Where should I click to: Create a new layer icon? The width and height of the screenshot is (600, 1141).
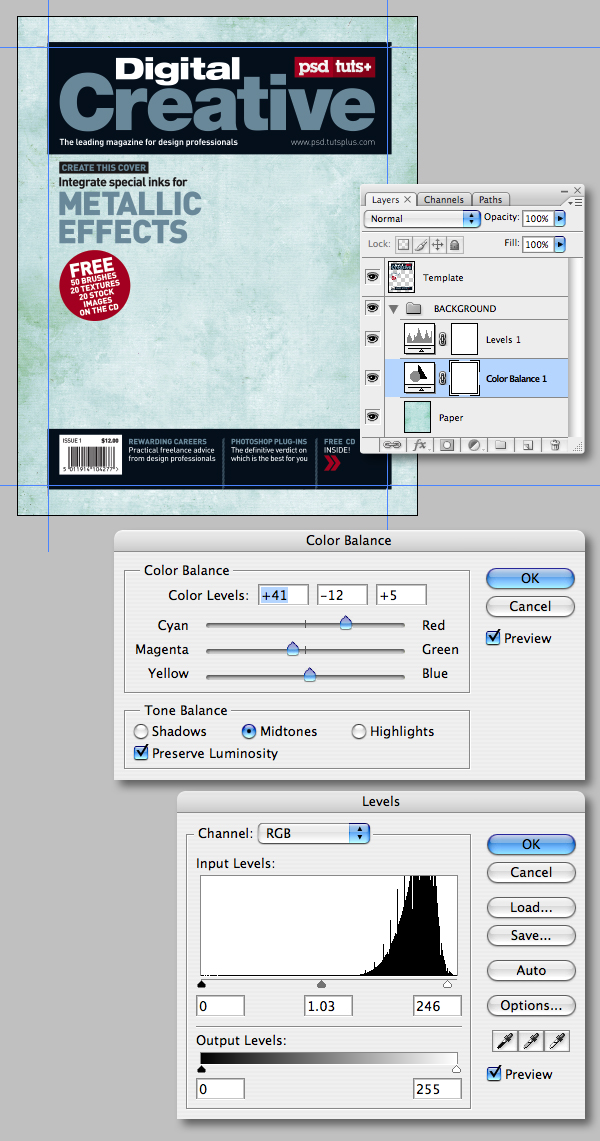(x=528, y=445)
